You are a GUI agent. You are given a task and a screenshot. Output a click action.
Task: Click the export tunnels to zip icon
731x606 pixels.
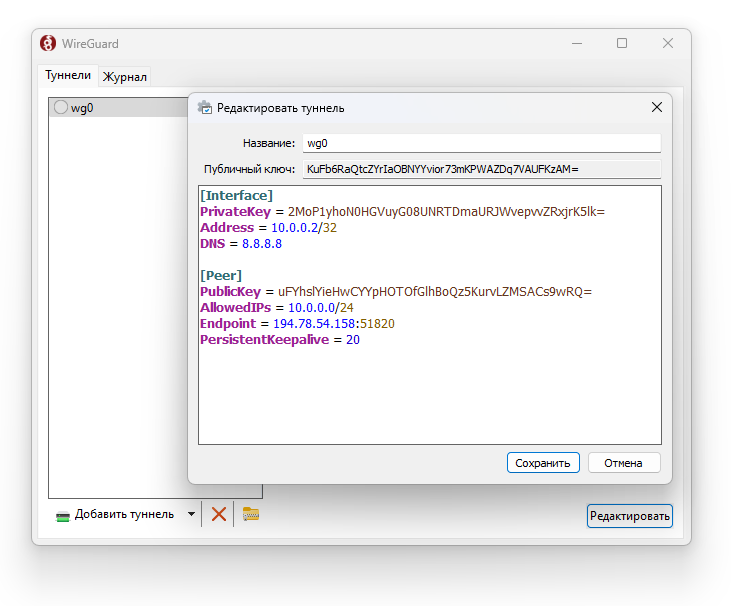pyautogui.click(x=251, y=514)
